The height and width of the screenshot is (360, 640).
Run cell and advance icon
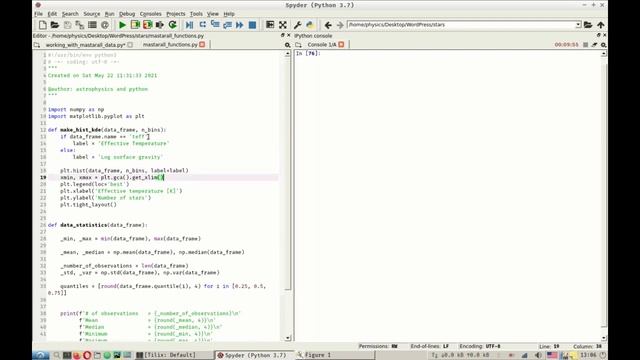[x=147, y=25]
